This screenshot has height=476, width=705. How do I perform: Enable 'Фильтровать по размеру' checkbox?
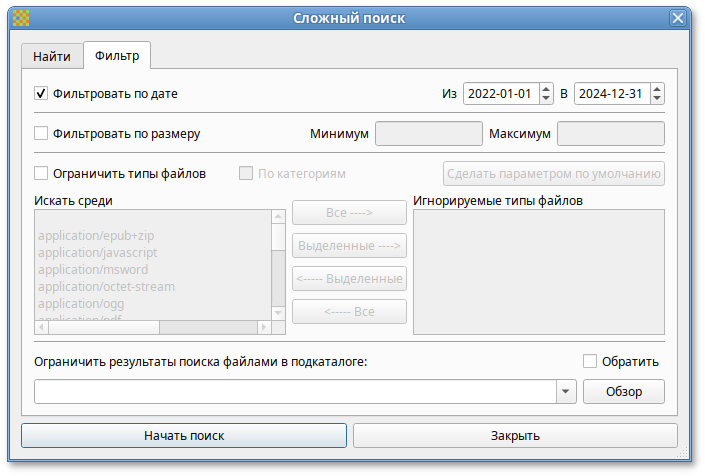point(41,133)
